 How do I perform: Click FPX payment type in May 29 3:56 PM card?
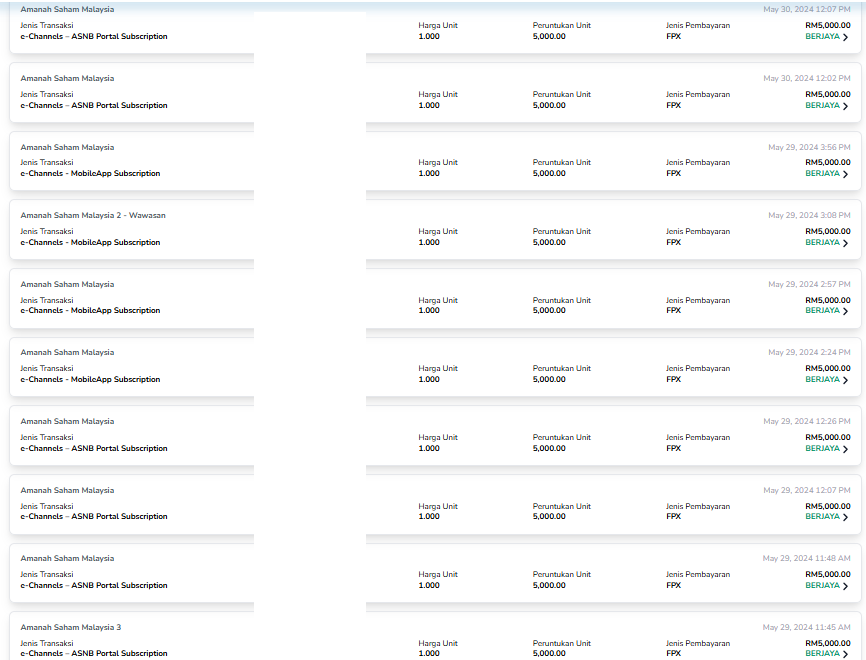pos(674,173)
